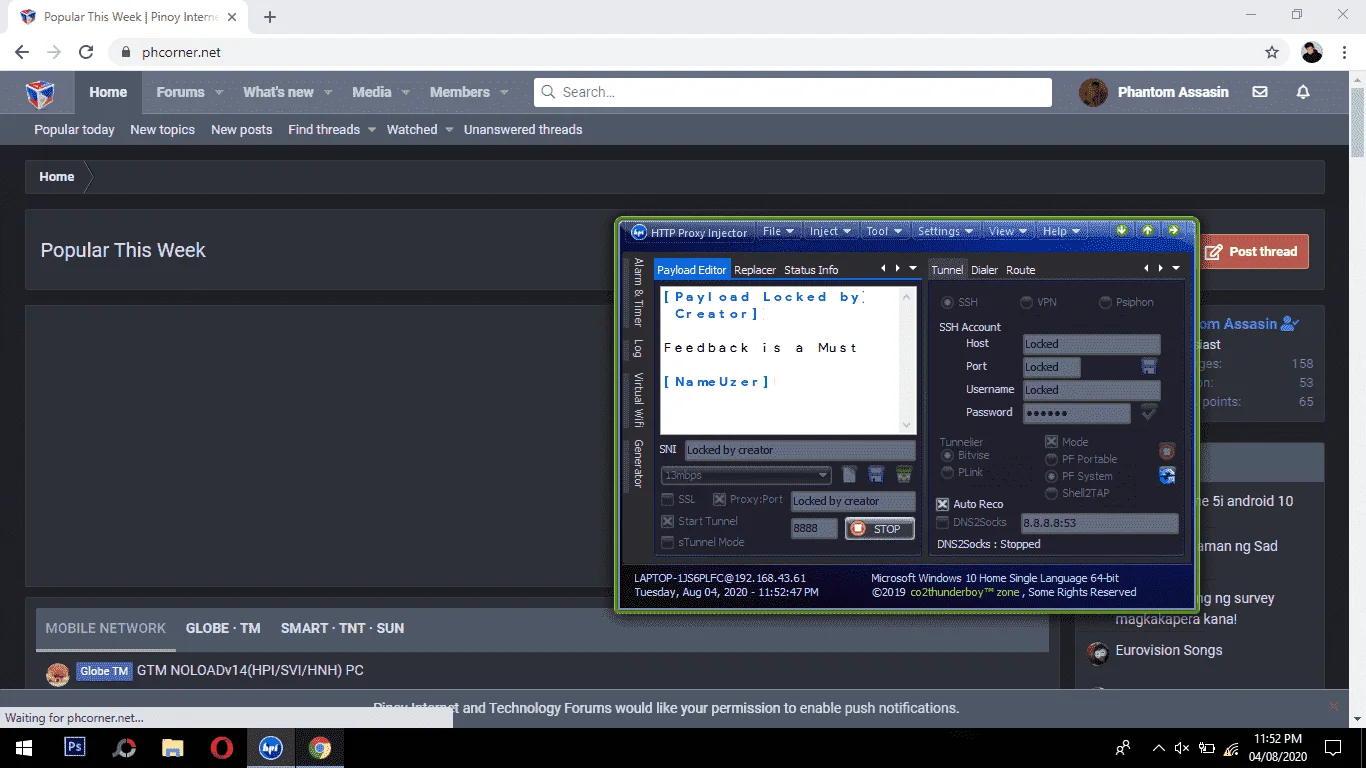1366x768 pixels.
Task: Toggle the Auto Reco checkbox
Action: (x=942, y=504)
